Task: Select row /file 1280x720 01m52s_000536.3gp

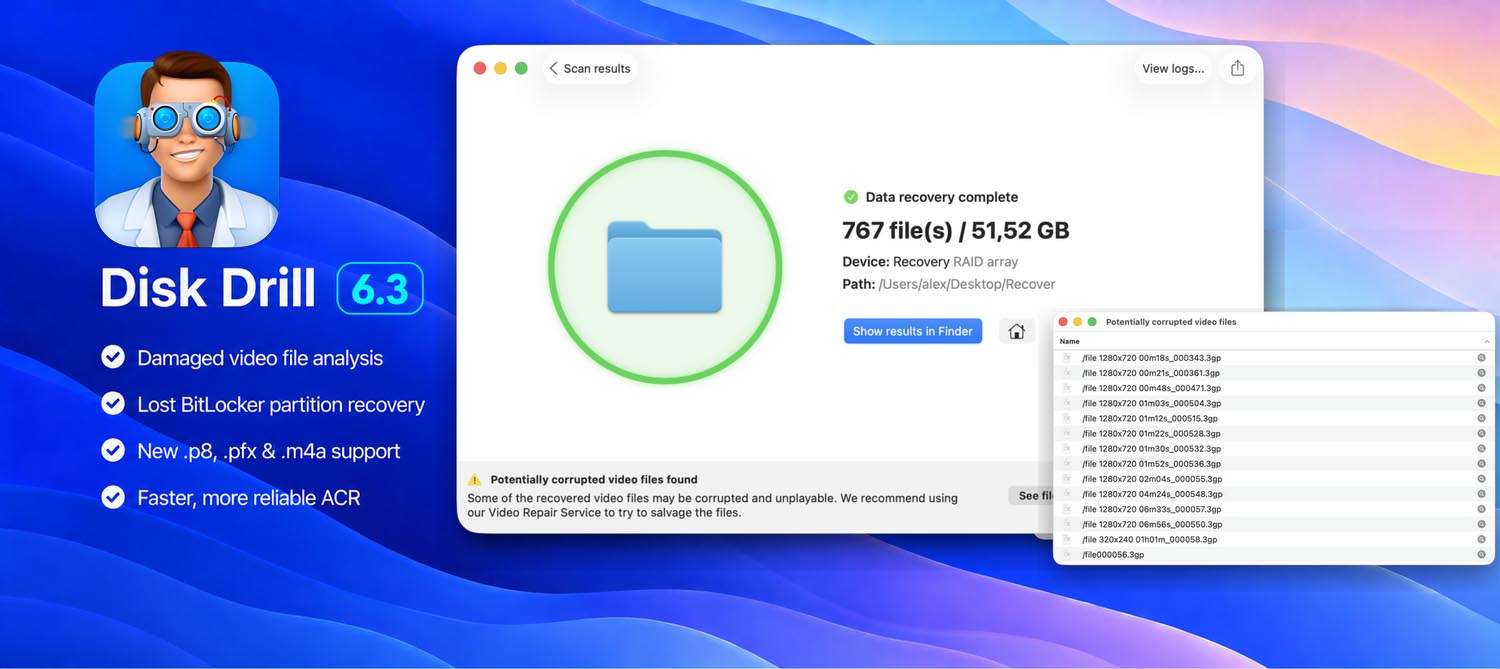Action: (1273, 464)
